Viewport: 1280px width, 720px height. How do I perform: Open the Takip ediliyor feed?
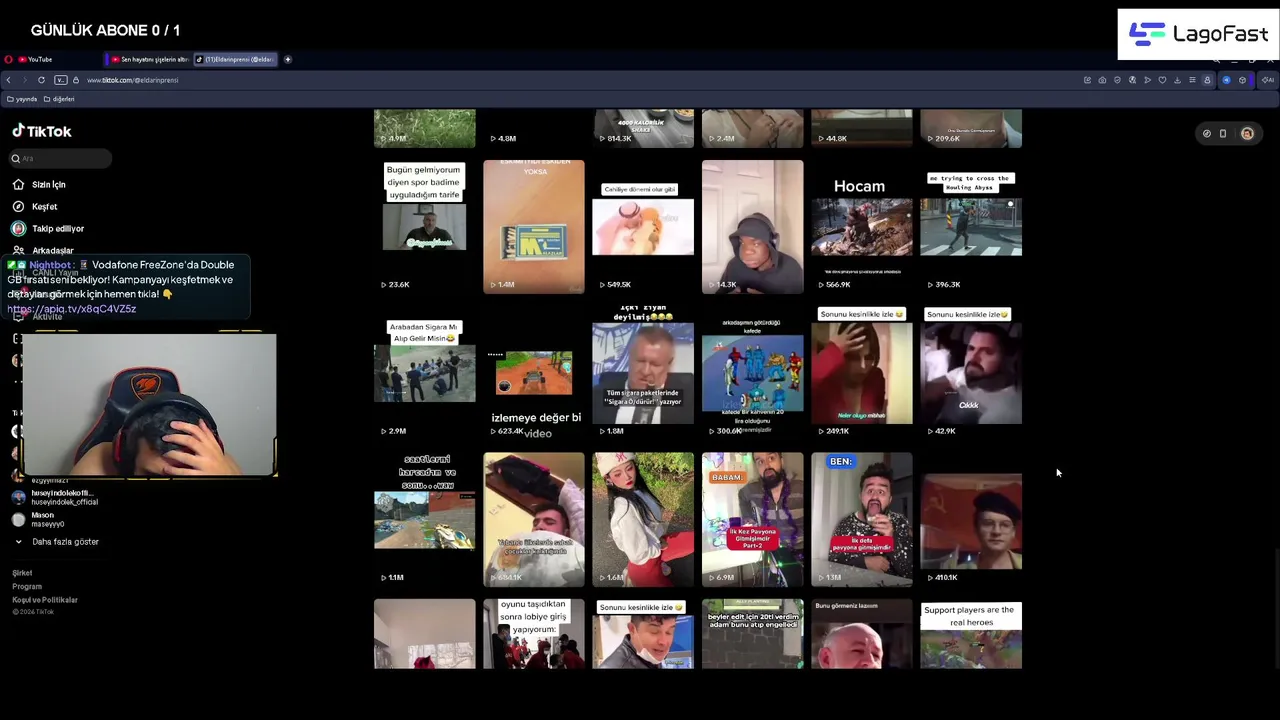[x=48, y=229]
